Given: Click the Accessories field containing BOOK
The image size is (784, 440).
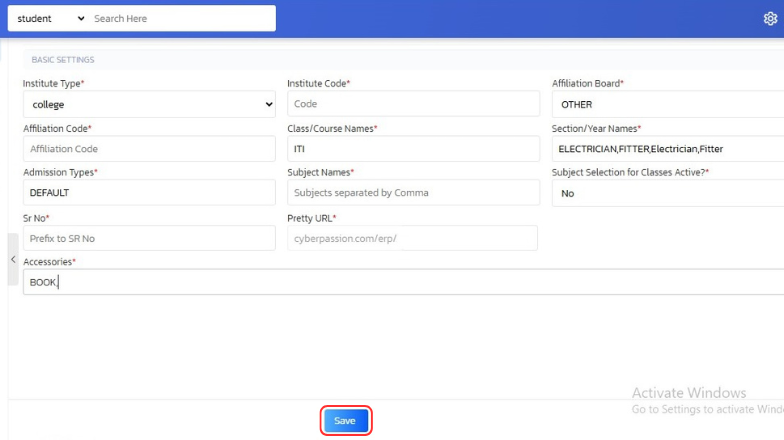Looking at the screenshot, I should pyautogui.click(x=400, y=282).
